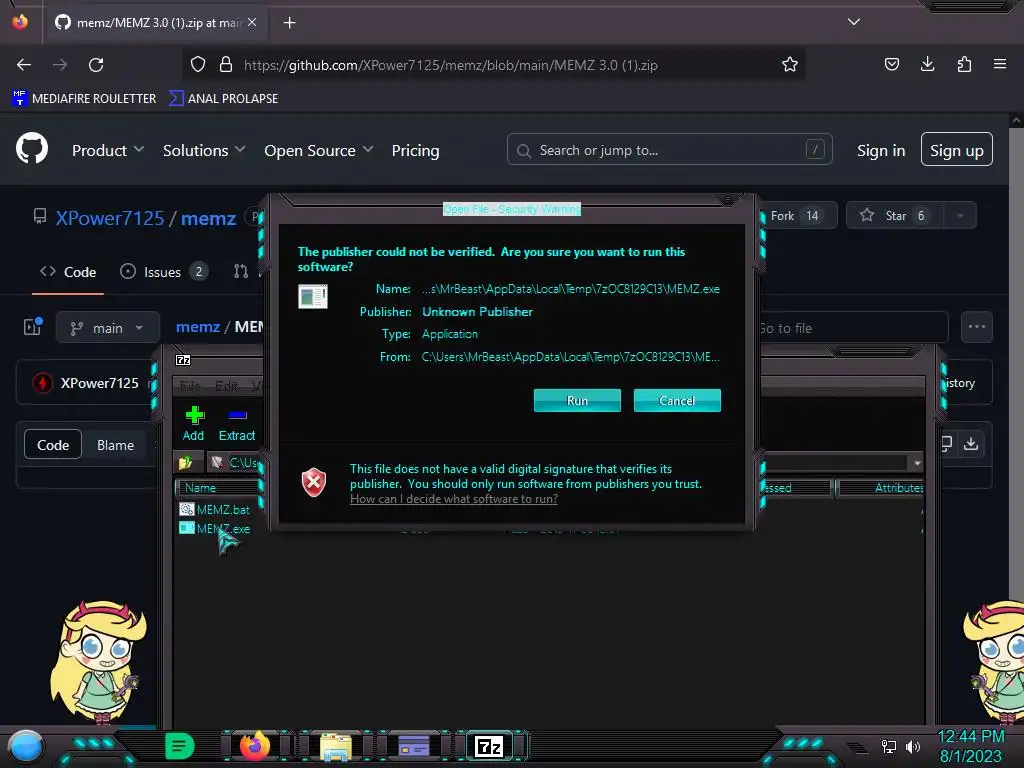The height and width of the screenshot is (768, 1024).
Task: Click the red shield warning icon
Action: tap(313, 483)
